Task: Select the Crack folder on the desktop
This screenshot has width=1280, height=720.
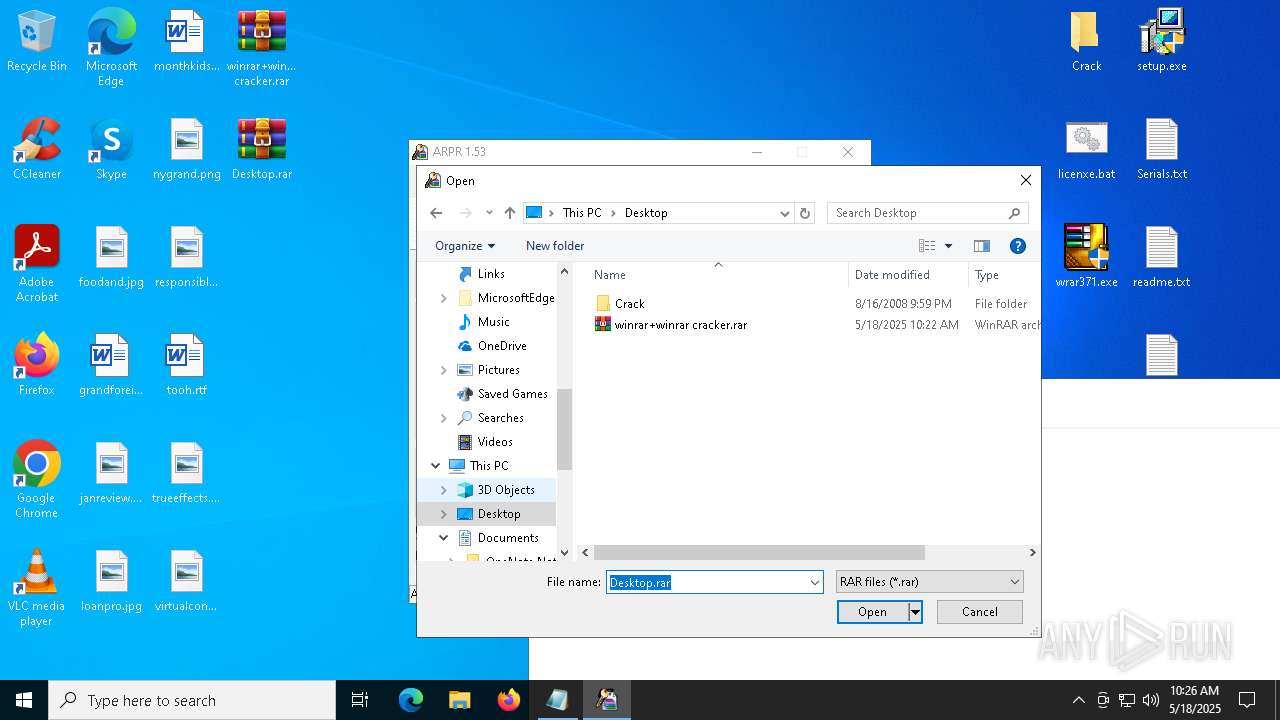Action: pyautogui.click(x=1086, y=42)
